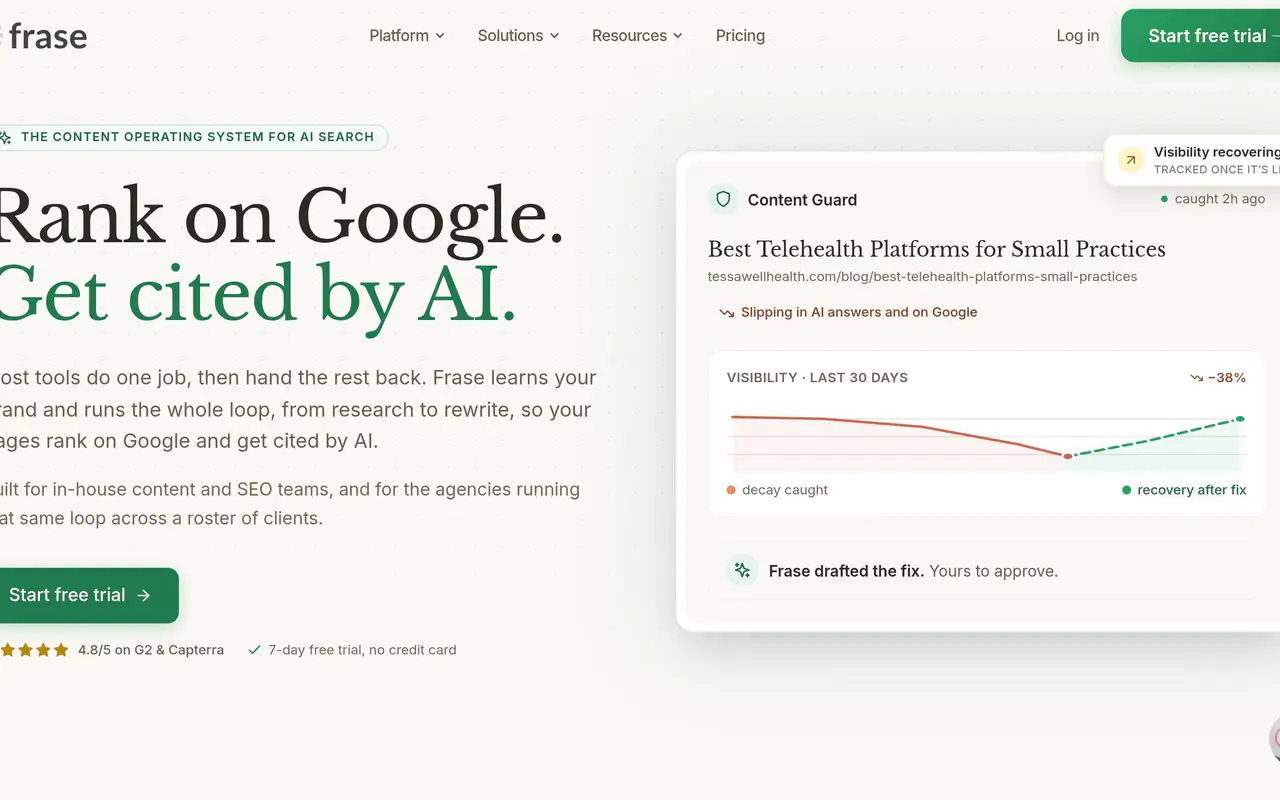Click the Best Telehealth Platforms article title

pos(937,249)
